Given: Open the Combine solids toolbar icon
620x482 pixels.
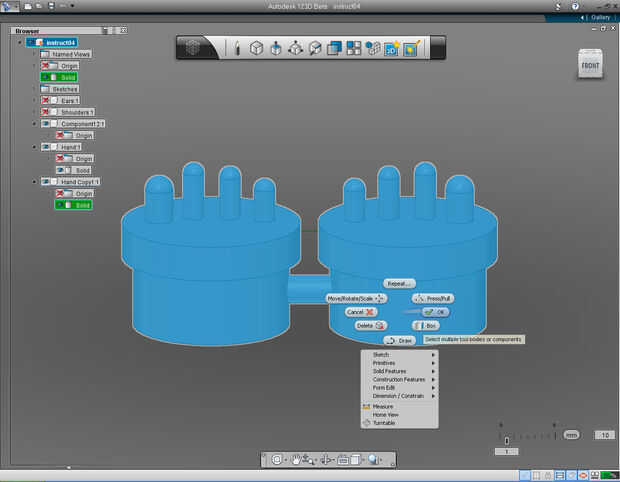Looking at the screenshot, I should coord(334,48).
